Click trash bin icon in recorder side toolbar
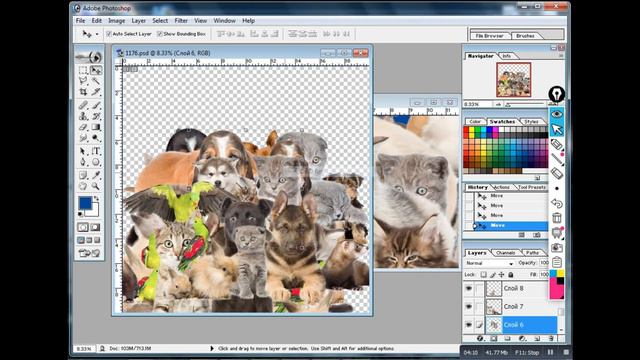Viewport: 640px width, 360px height. 557,217
